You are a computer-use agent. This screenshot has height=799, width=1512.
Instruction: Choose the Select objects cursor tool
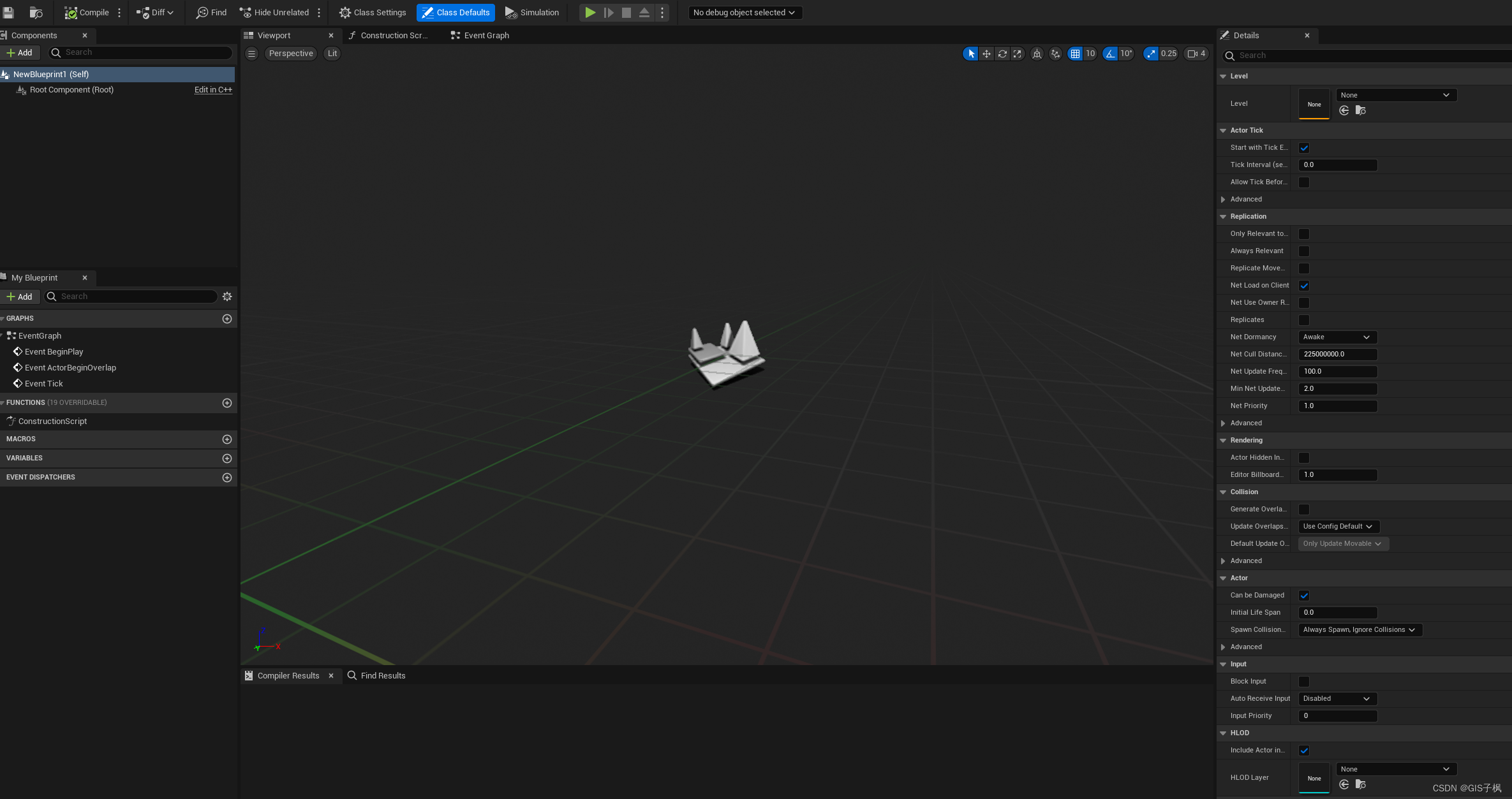[970, 54]
